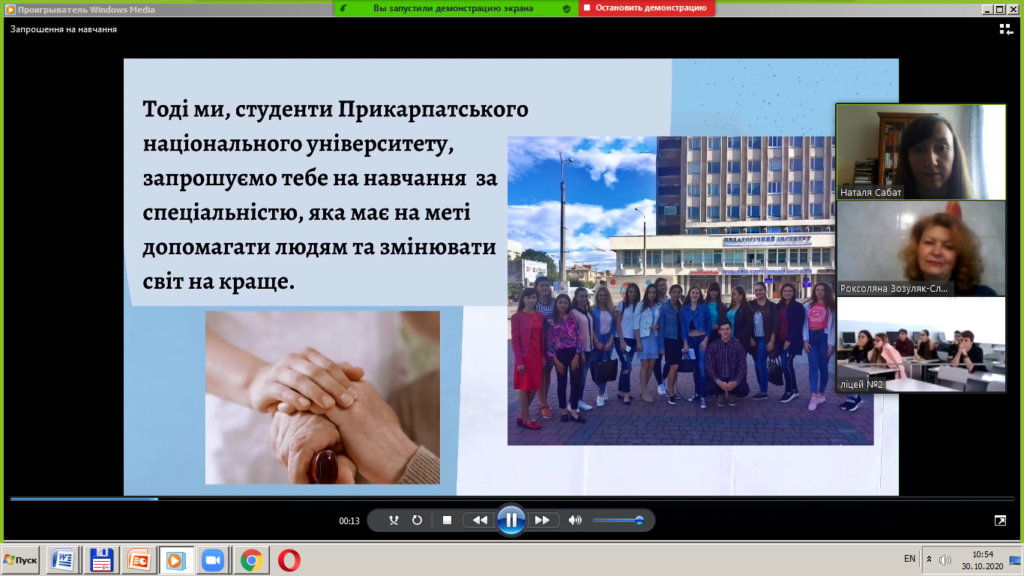The width and height of the screenshot is (1024, 576).
Task: Open PowerPoint from the taskbar
Action: point(137,560)
